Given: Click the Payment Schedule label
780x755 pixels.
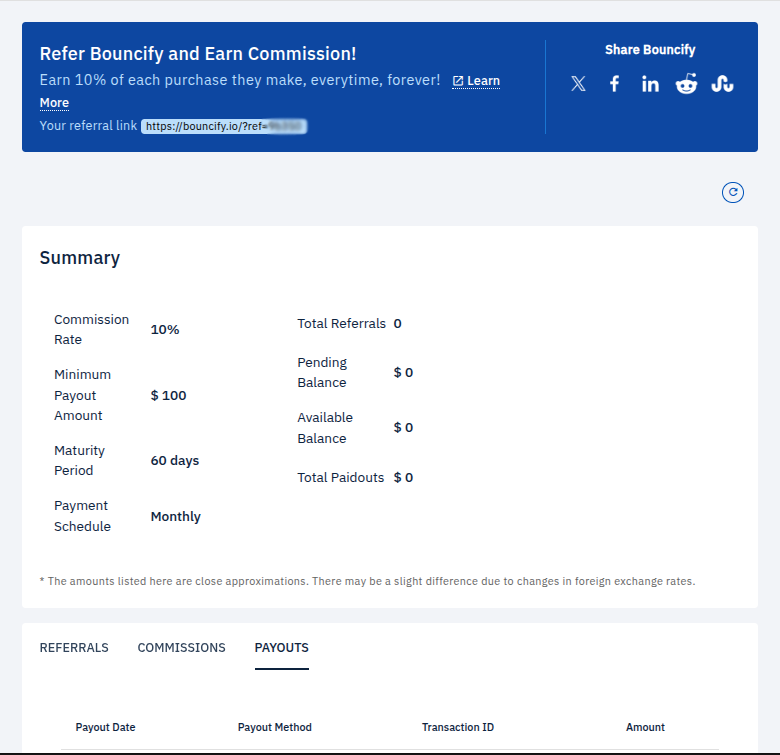Looking at the screenshot, I should tap(83, 516).
